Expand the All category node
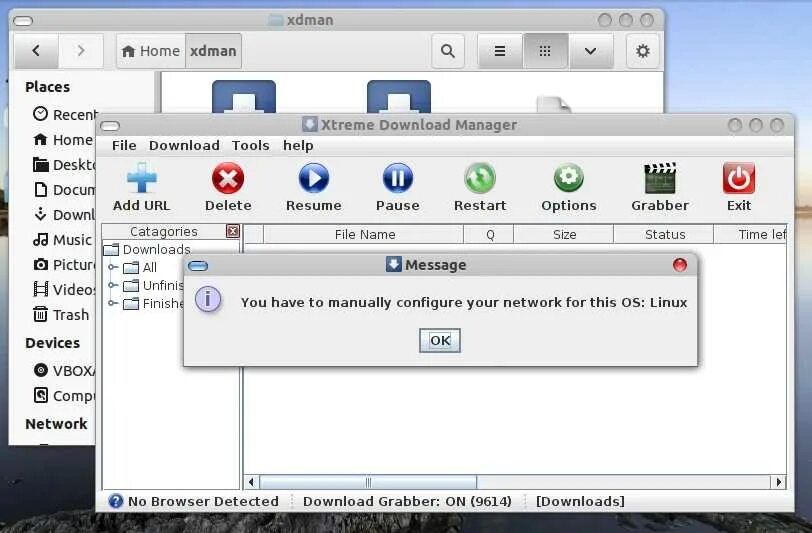Screen dimensions: 812x533 tap(113, 267)
